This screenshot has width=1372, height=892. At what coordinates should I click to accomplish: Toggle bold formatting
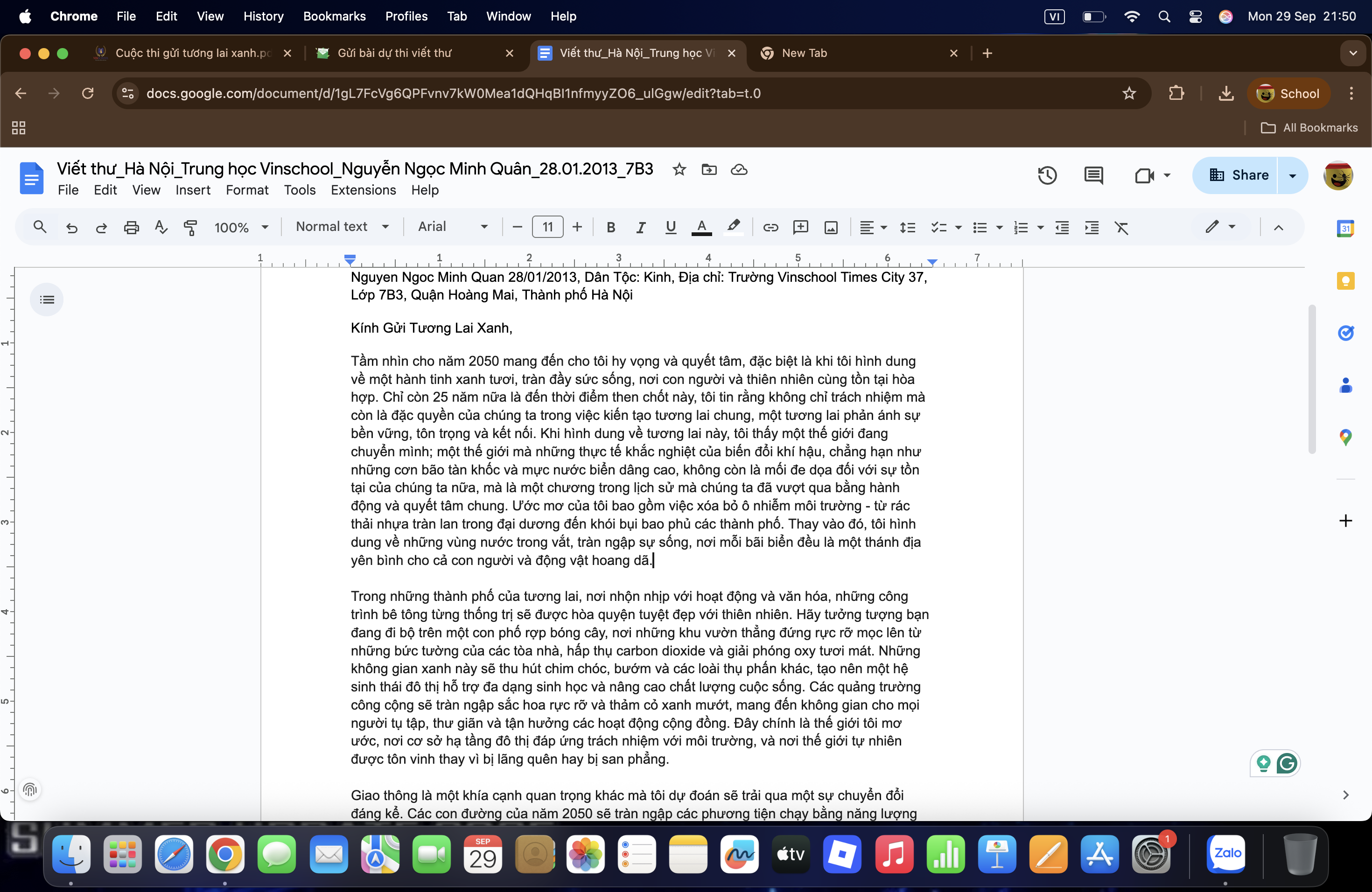click(611, 227)
